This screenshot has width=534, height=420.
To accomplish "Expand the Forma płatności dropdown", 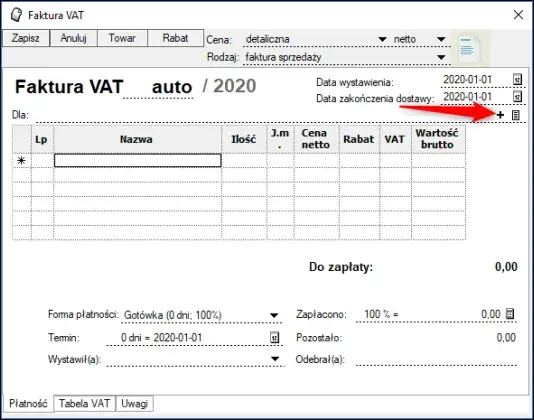I will point(274,315).
